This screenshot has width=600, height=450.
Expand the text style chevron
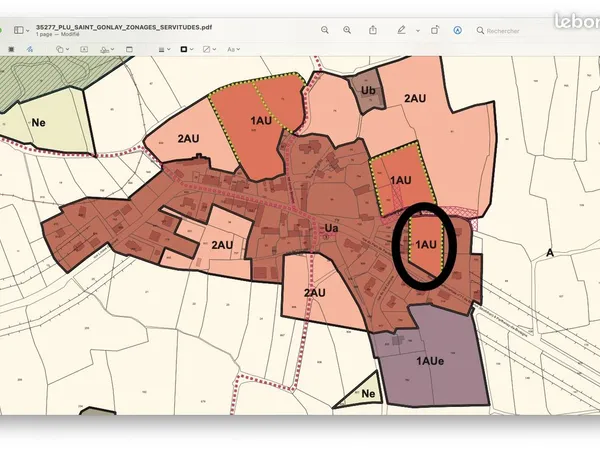coord(238,49)
